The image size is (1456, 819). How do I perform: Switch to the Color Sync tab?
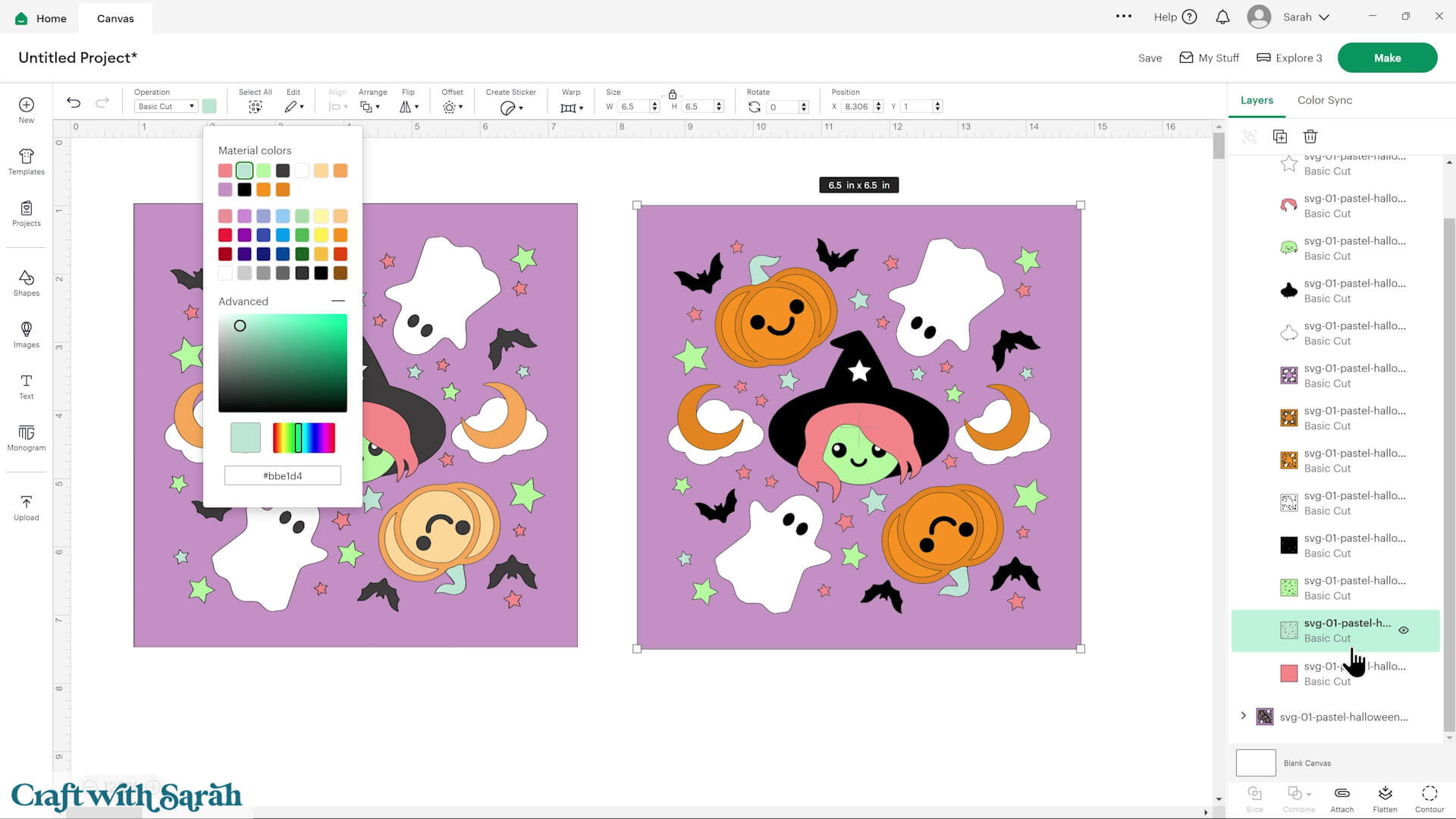click(1324, 99)
